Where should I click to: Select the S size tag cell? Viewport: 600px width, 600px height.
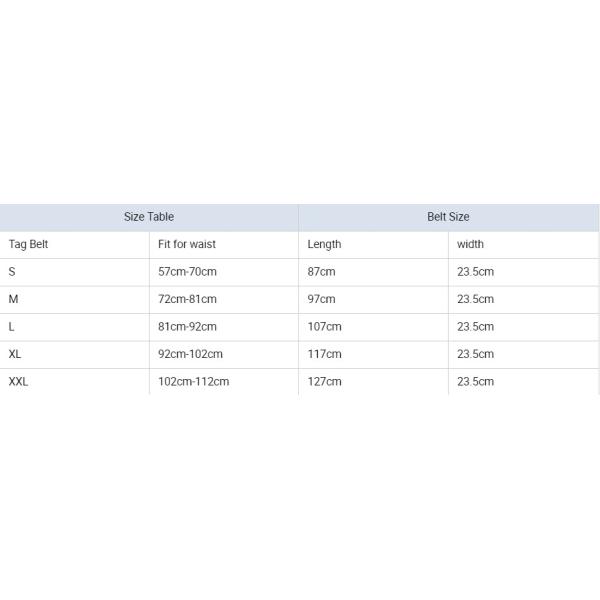12,272
